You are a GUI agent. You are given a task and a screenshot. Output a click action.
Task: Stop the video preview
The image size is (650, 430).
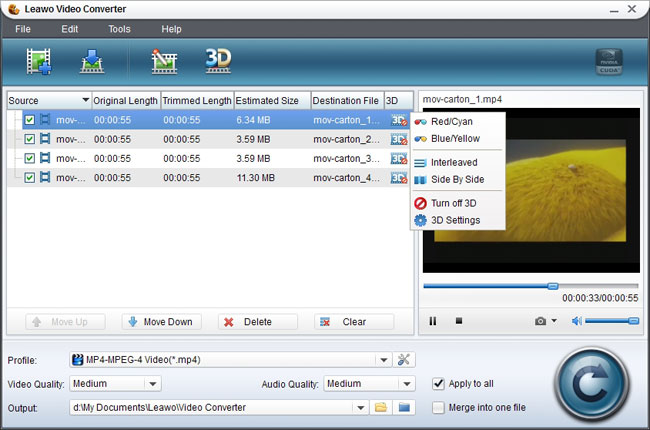click(x=459, y=321)
